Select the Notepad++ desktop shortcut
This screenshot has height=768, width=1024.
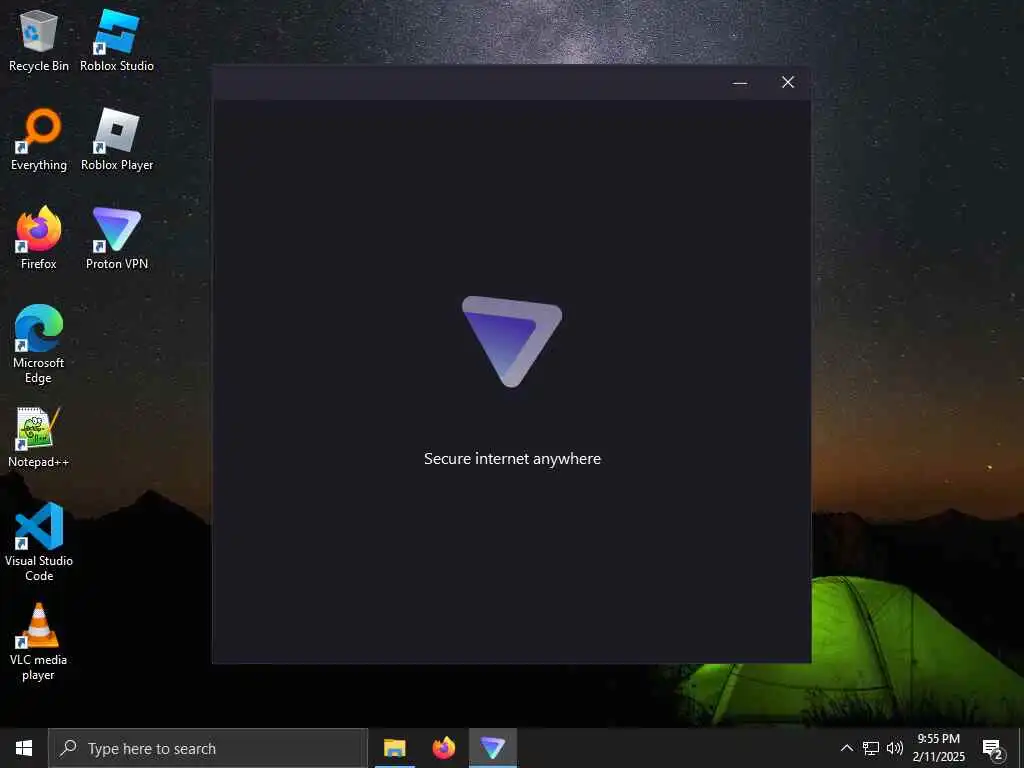tap(39, 438)
